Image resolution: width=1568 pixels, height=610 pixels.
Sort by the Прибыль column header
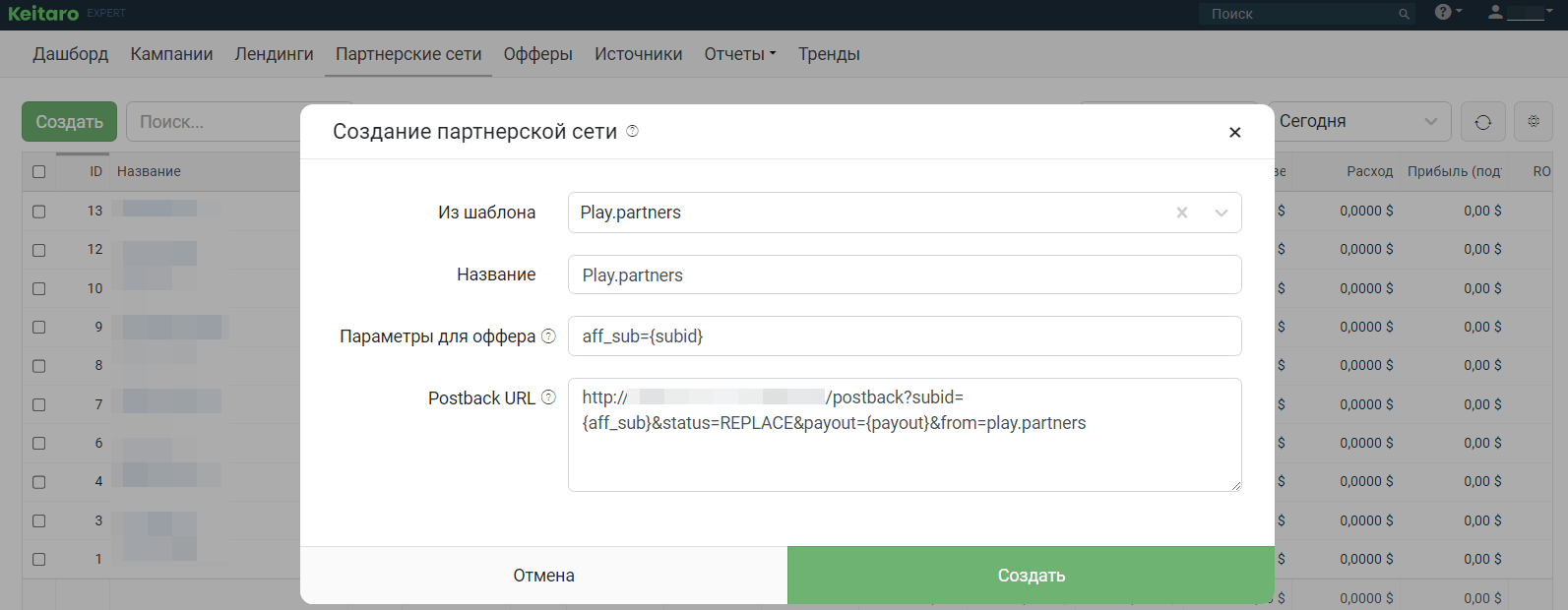coord(1454,171)
